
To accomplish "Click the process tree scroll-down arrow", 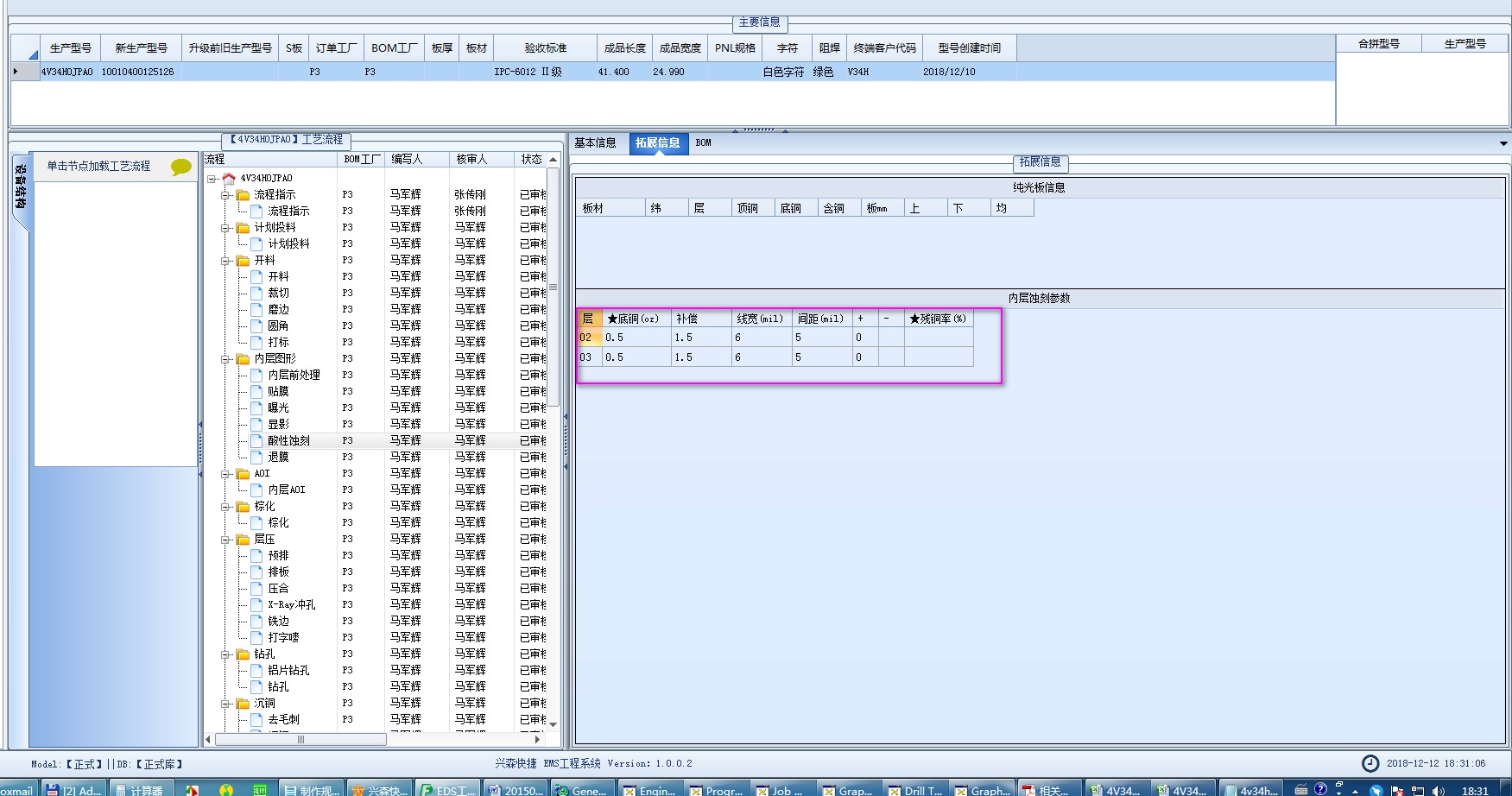I will click(554, 725).
